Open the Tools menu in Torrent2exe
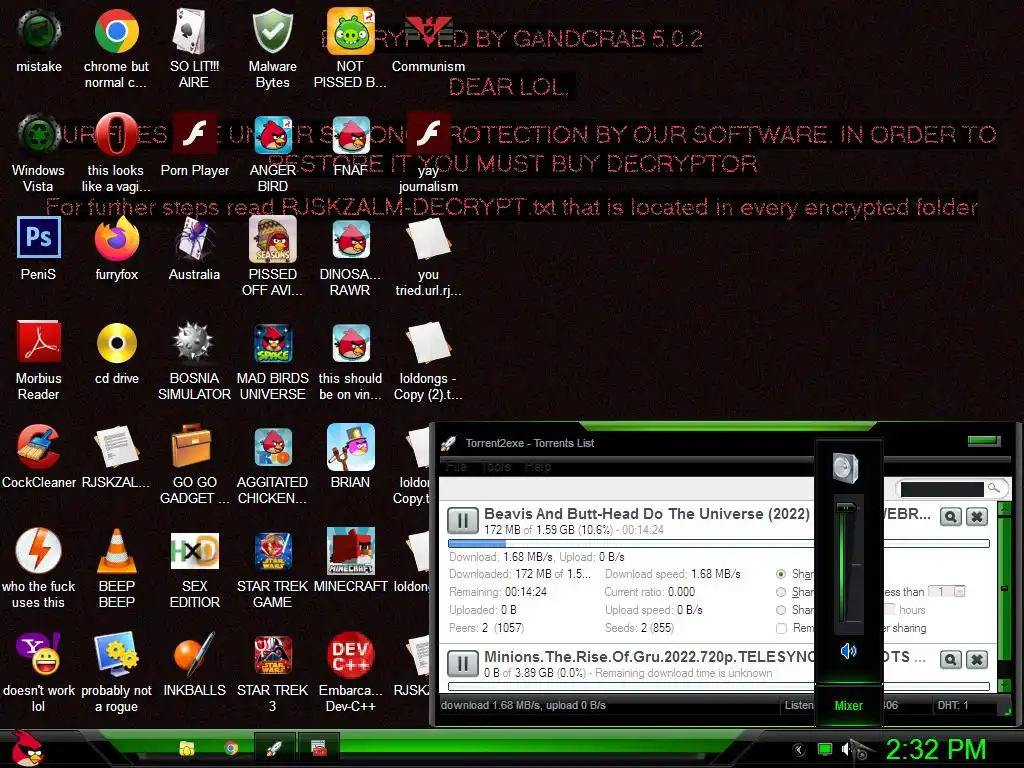The height and width of the screenshot is (768, 1024). click(x=496, y=467)
